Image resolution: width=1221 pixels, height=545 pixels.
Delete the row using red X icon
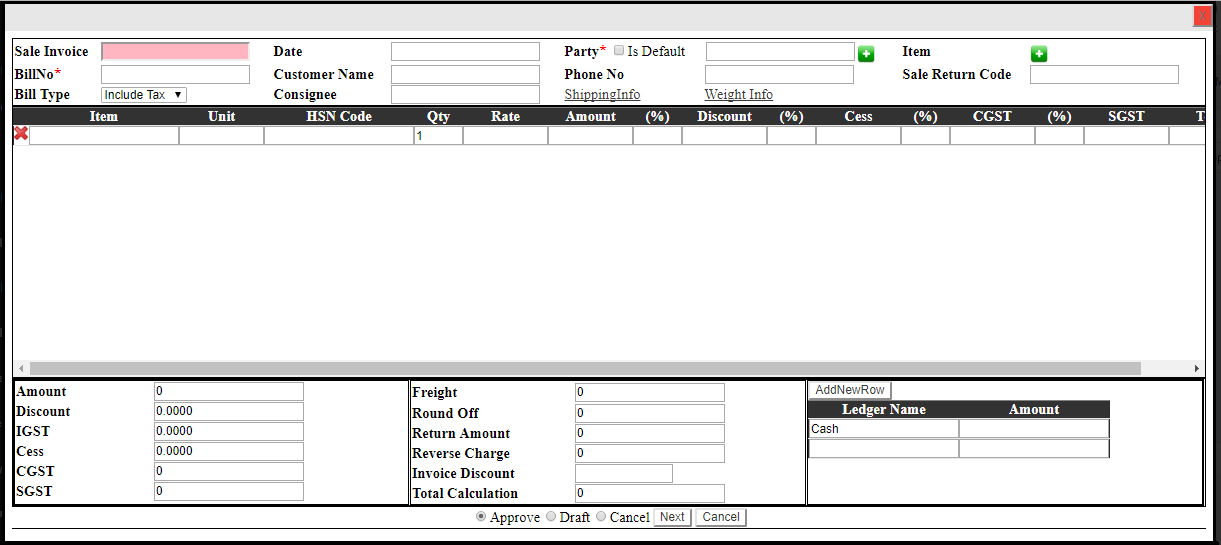tap(21, 134)
